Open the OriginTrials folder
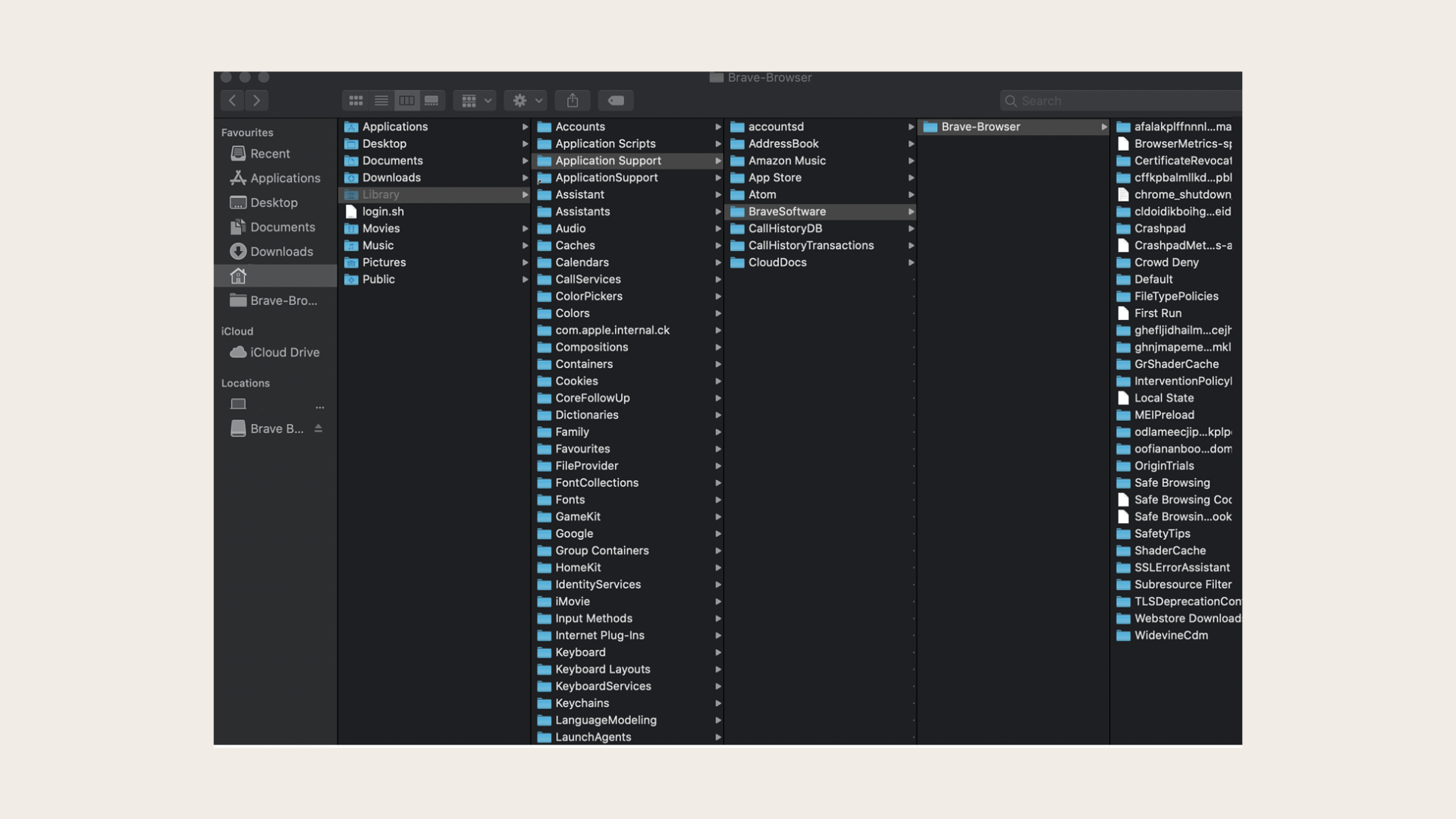The height and width of the screenshot is (819, 1456). pos(1177,466)
